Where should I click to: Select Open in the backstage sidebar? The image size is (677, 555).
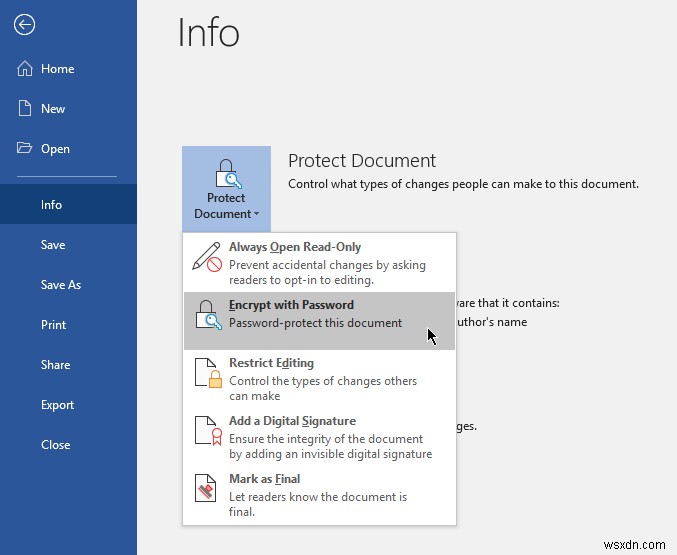[68, 149]
